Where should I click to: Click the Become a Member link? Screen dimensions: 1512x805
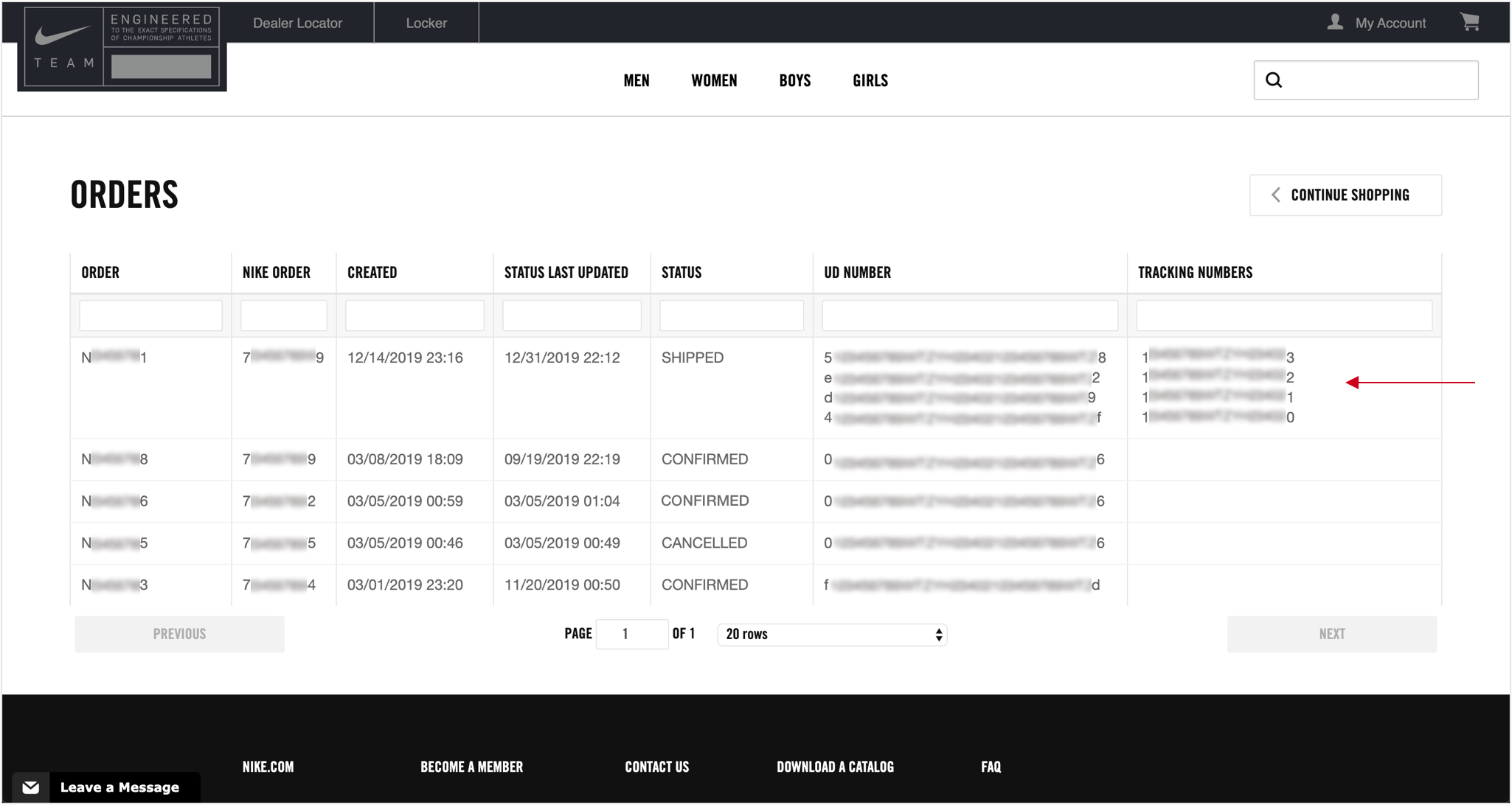(471, 766)
